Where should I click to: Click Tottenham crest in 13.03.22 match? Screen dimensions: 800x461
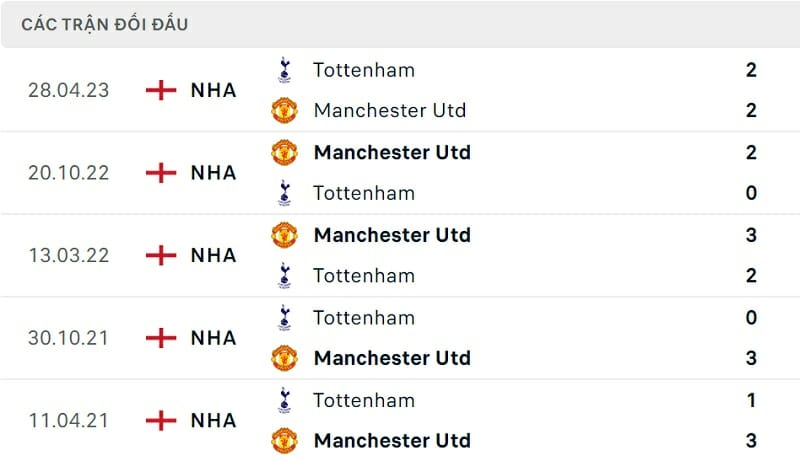[x=285, y=275]
